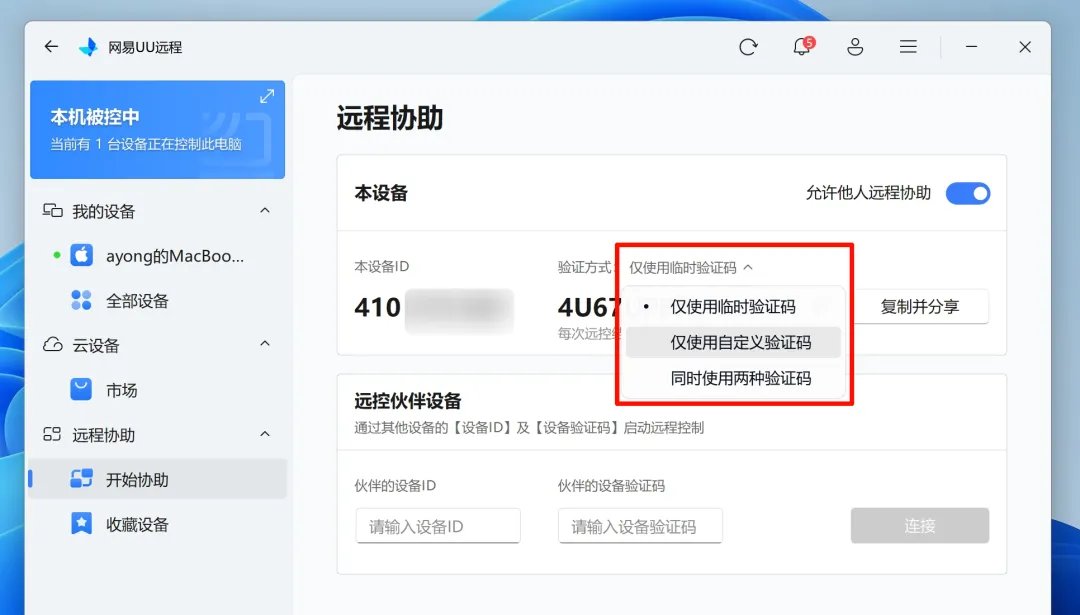
Task: Click the 远程协助 section icon
Action: [52, 434]
